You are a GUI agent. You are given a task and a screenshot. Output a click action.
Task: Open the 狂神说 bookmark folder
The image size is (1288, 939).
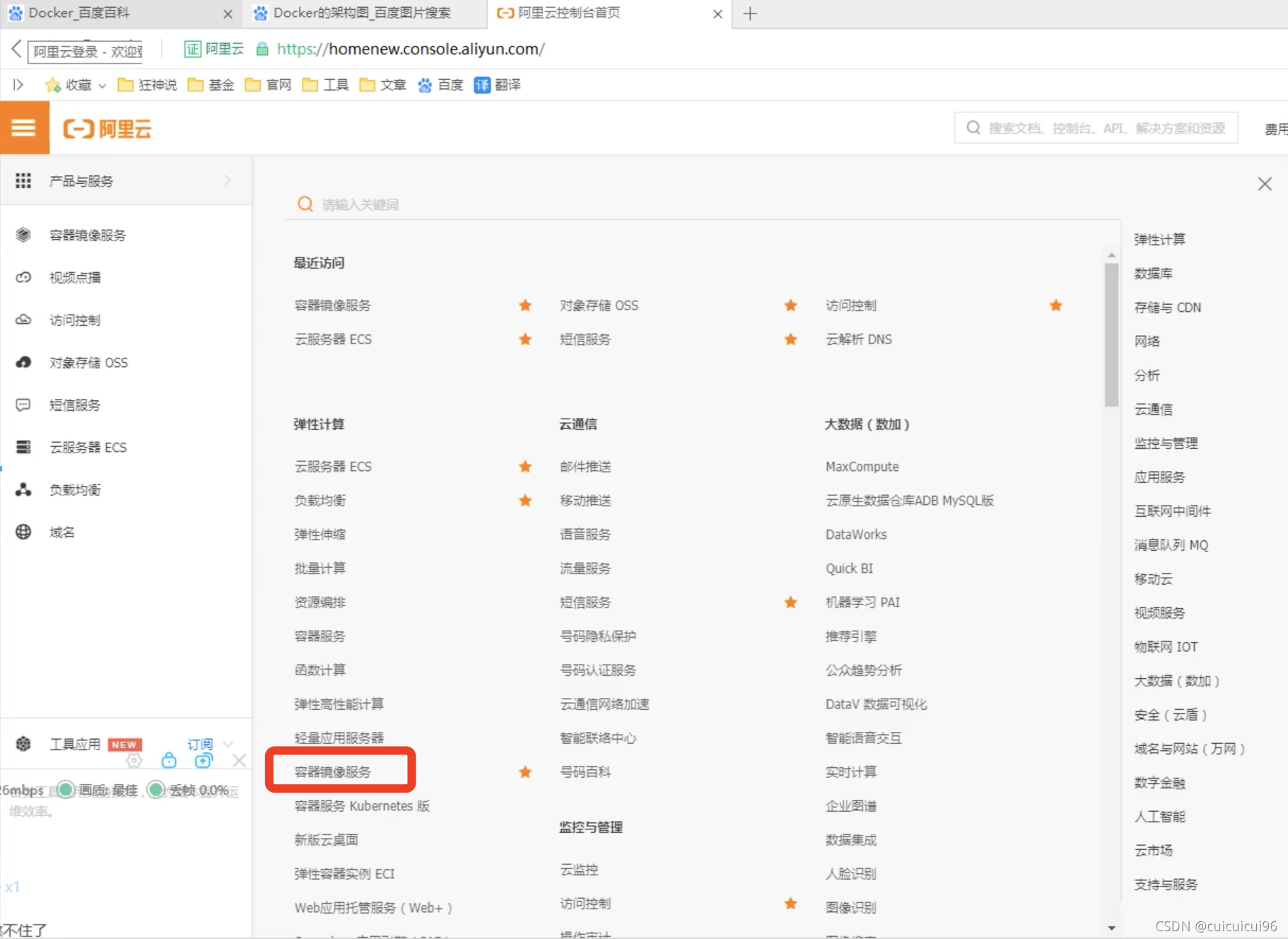[147, 85]
